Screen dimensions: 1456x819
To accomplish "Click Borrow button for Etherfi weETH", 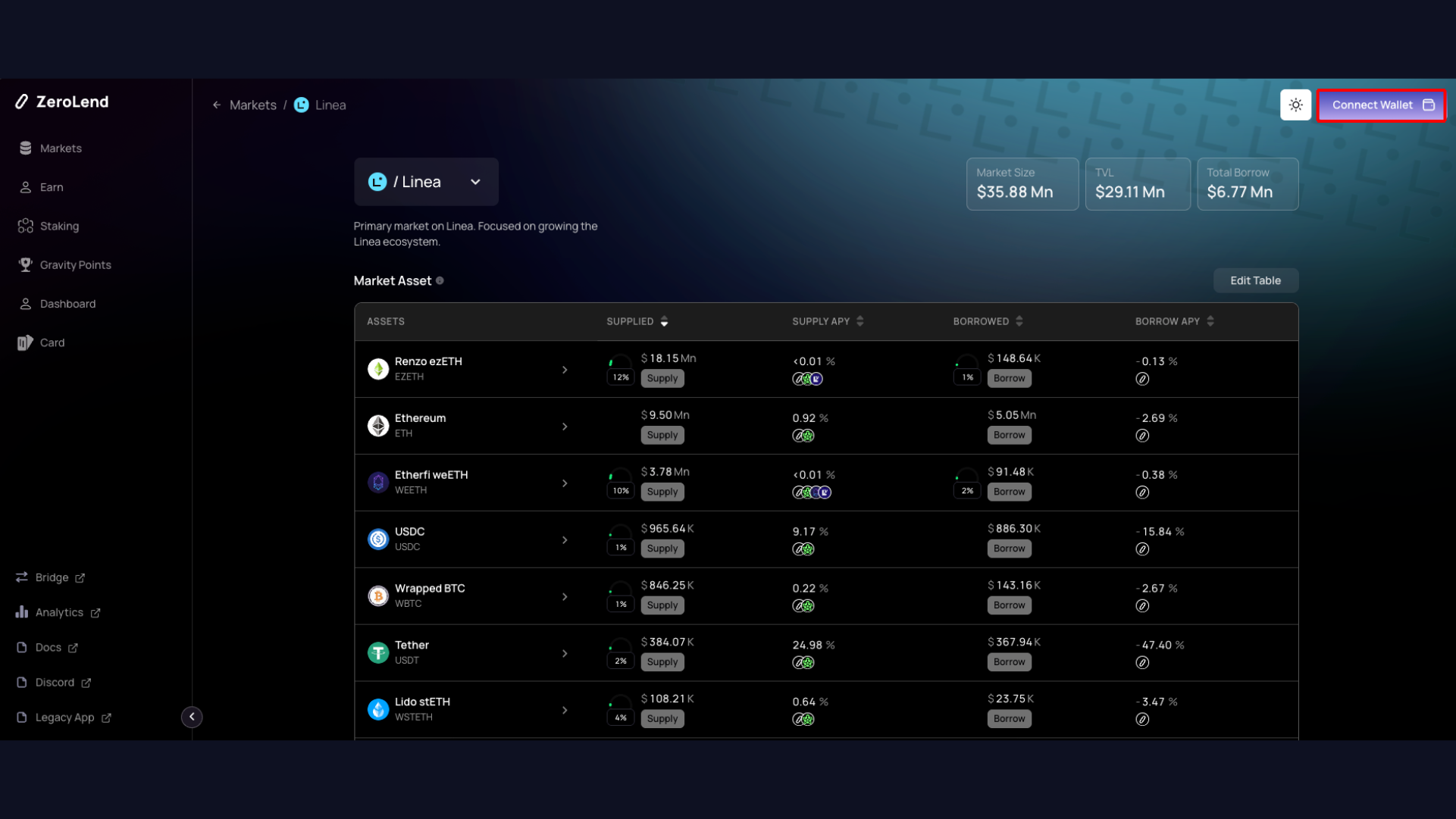I will pyautogui.click(x=1009, y=492).
